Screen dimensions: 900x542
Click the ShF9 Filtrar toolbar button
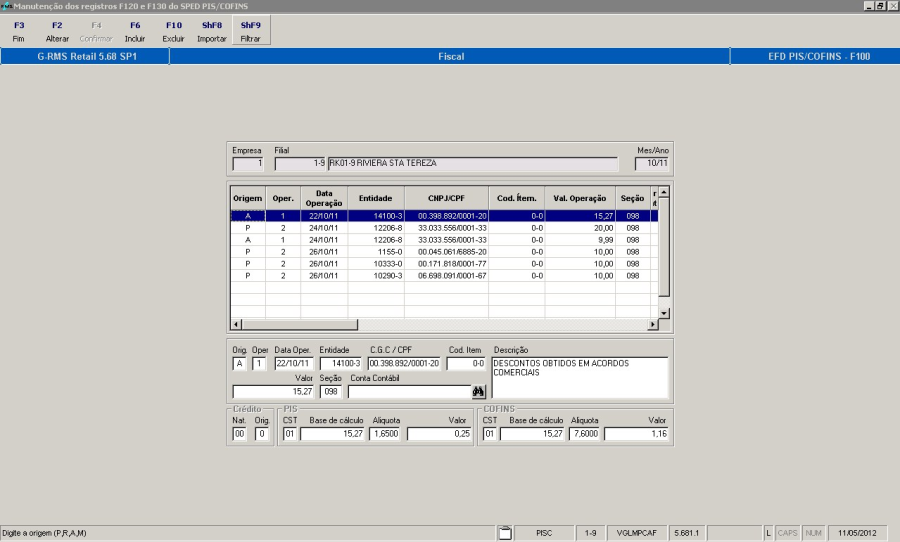coord(250,32)
